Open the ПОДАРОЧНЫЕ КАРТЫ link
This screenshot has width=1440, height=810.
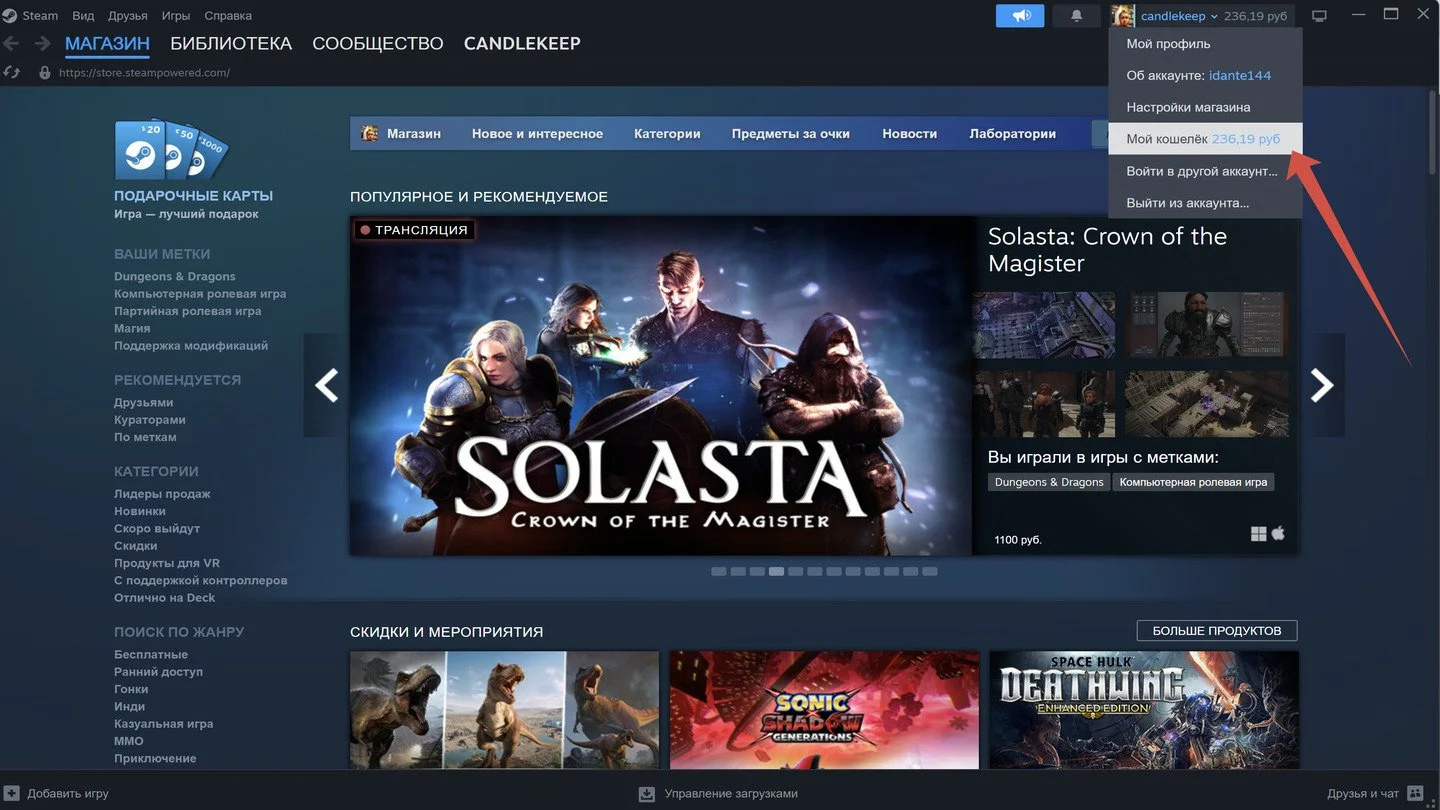pos(193,196)
